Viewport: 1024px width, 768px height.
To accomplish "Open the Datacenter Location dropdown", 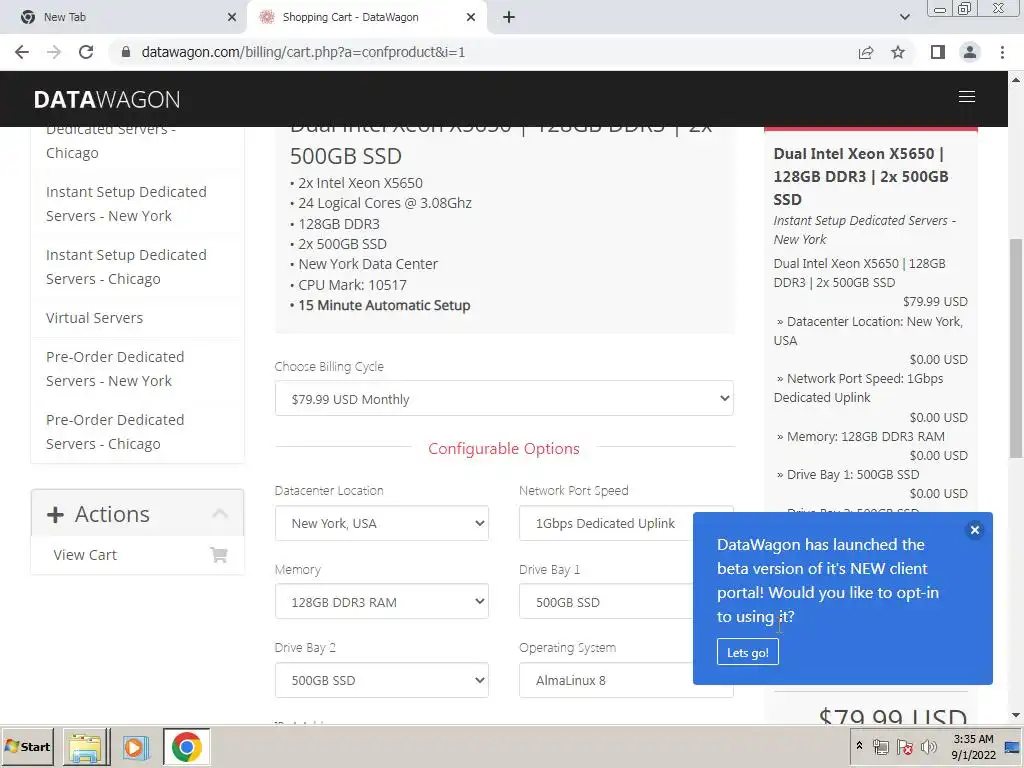I will pyautogui.click(x=381, y=523).
